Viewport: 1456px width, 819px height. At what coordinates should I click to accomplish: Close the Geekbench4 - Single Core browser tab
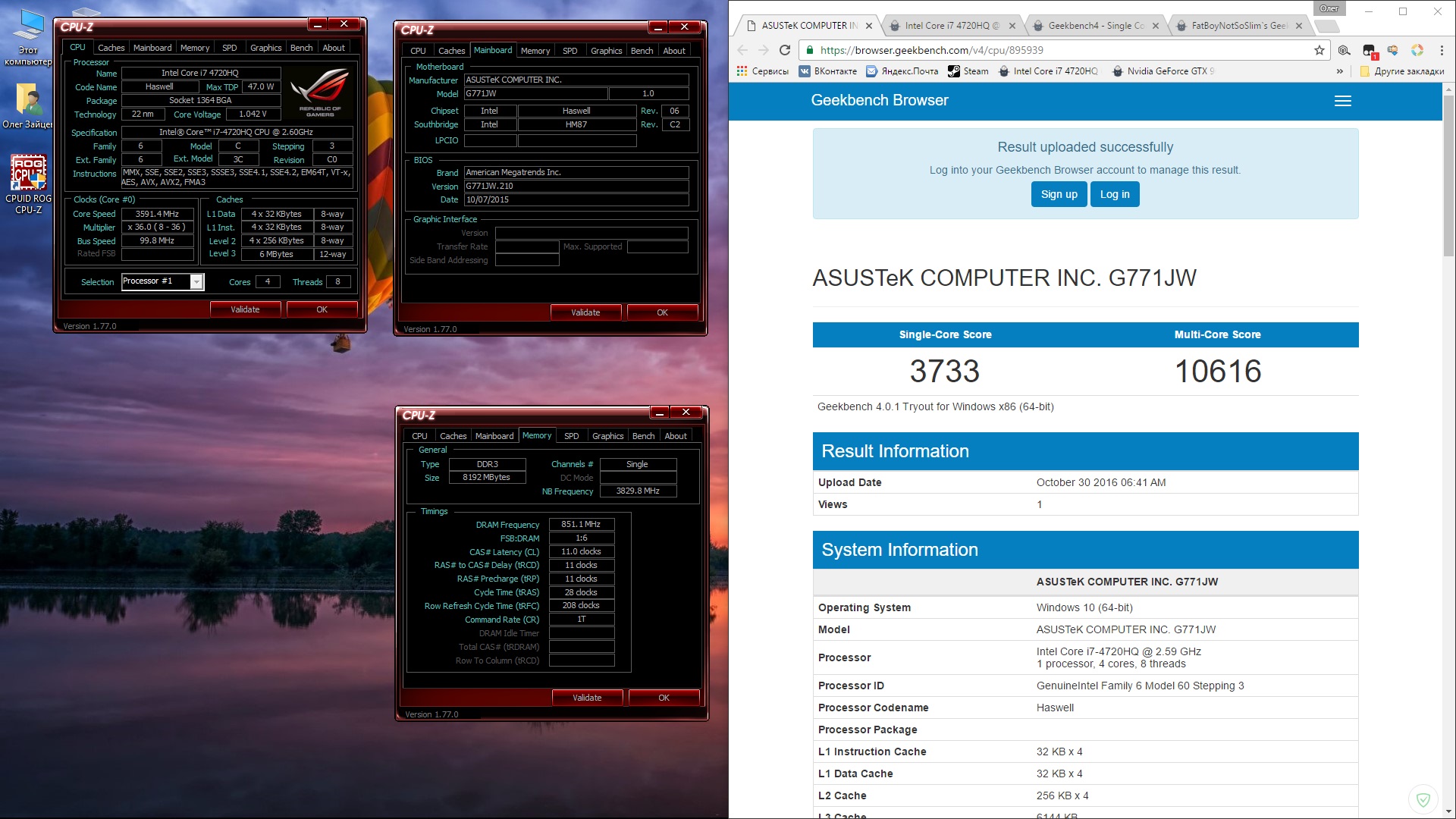[x=1156, y=26]
